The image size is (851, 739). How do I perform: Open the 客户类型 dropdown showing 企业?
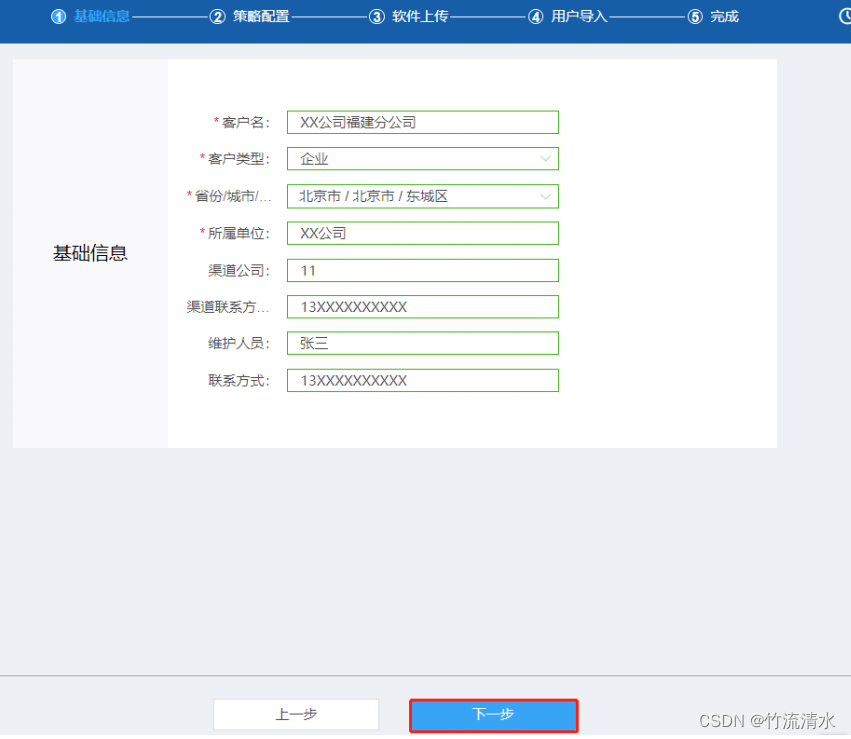point(423,158)
